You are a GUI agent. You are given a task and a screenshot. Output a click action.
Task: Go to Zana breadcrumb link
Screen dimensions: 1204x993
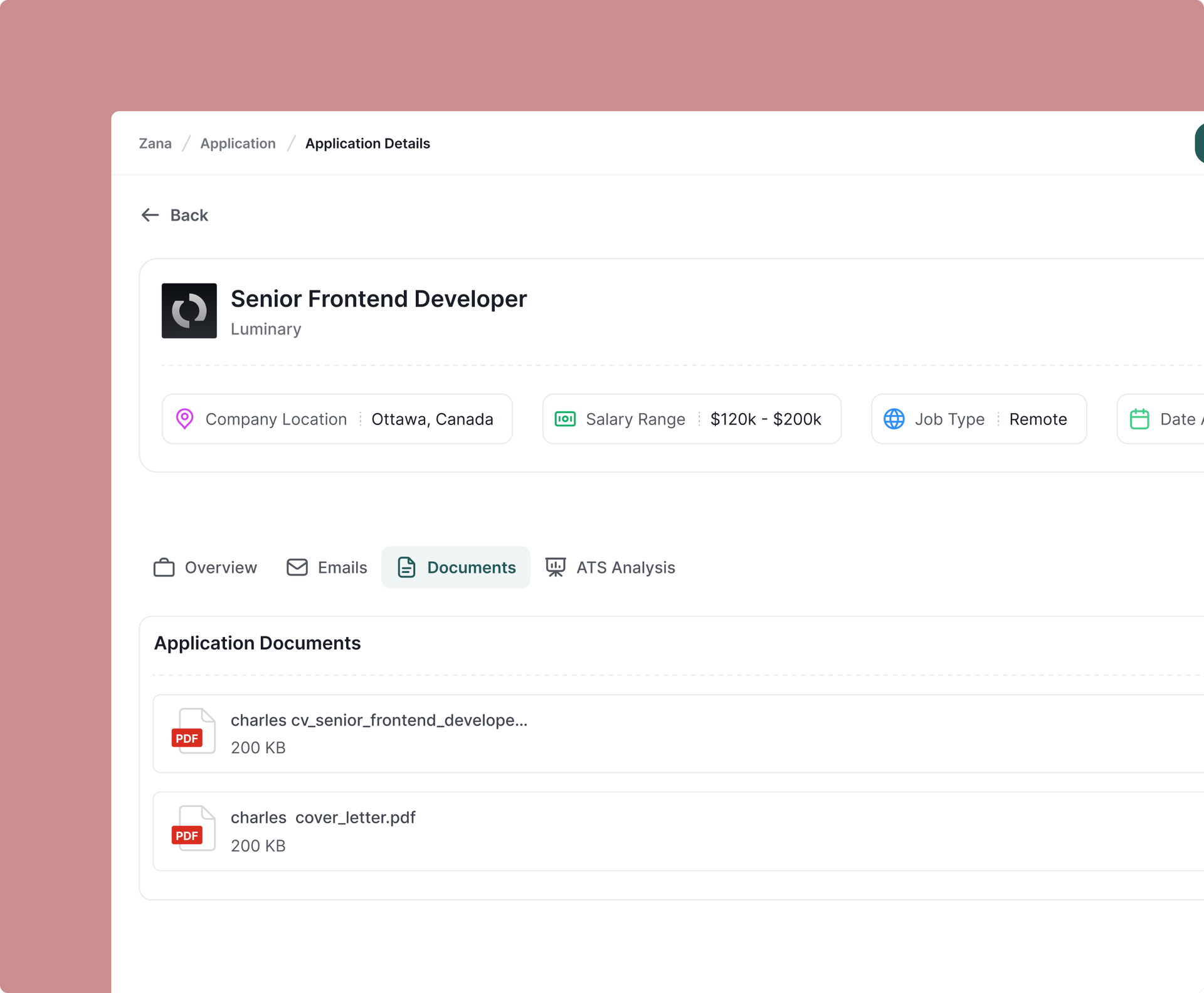point(155,144)
